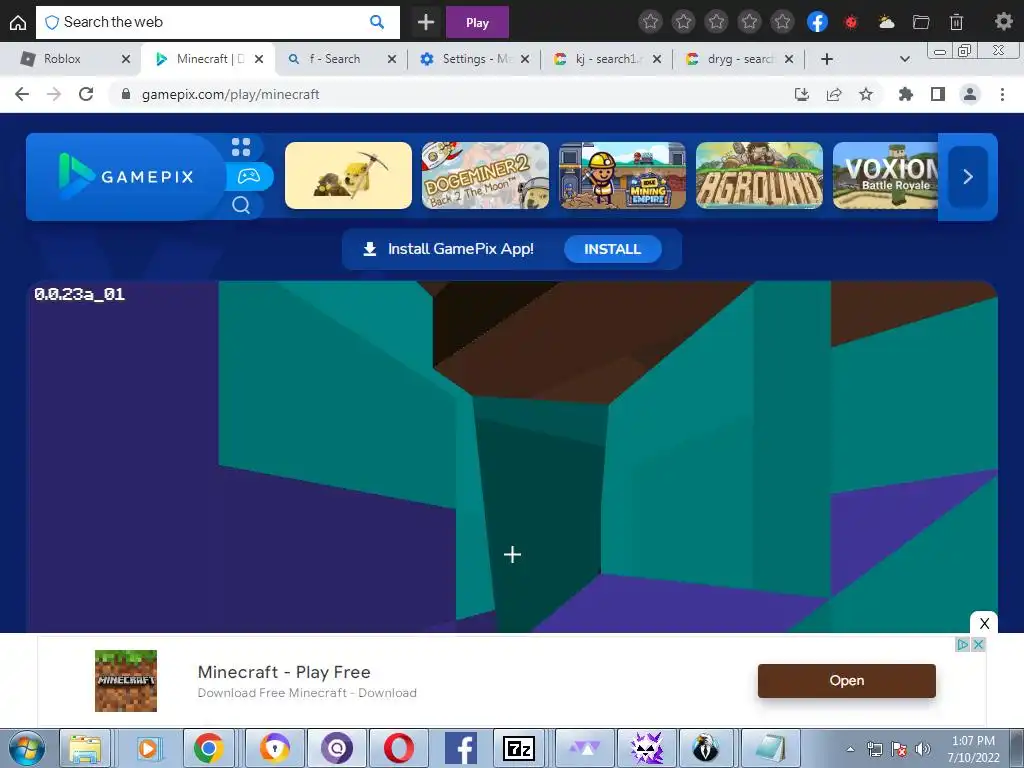
Task: Click the blue magnifier search icon
Action: 377,22
